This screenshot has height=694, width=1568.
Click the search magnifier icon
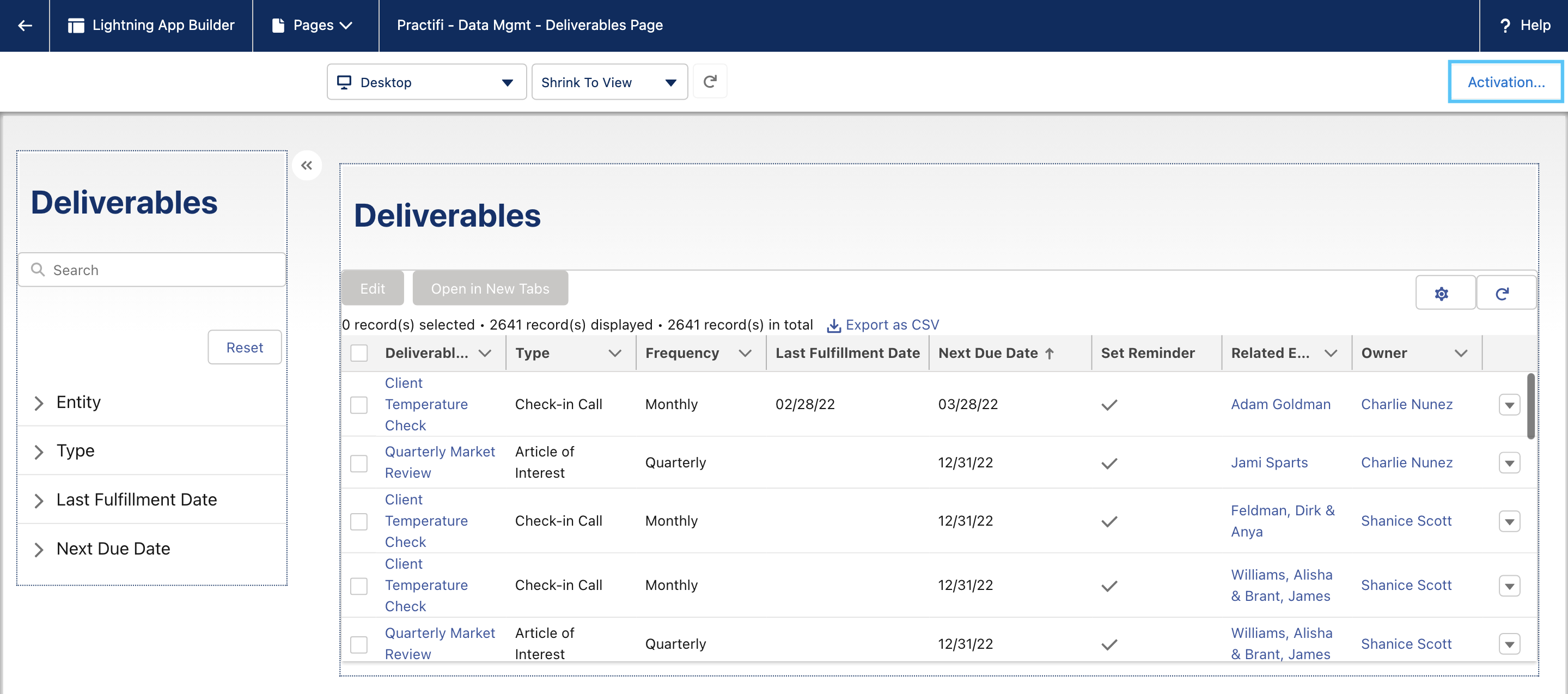click(x=38, y=270)
